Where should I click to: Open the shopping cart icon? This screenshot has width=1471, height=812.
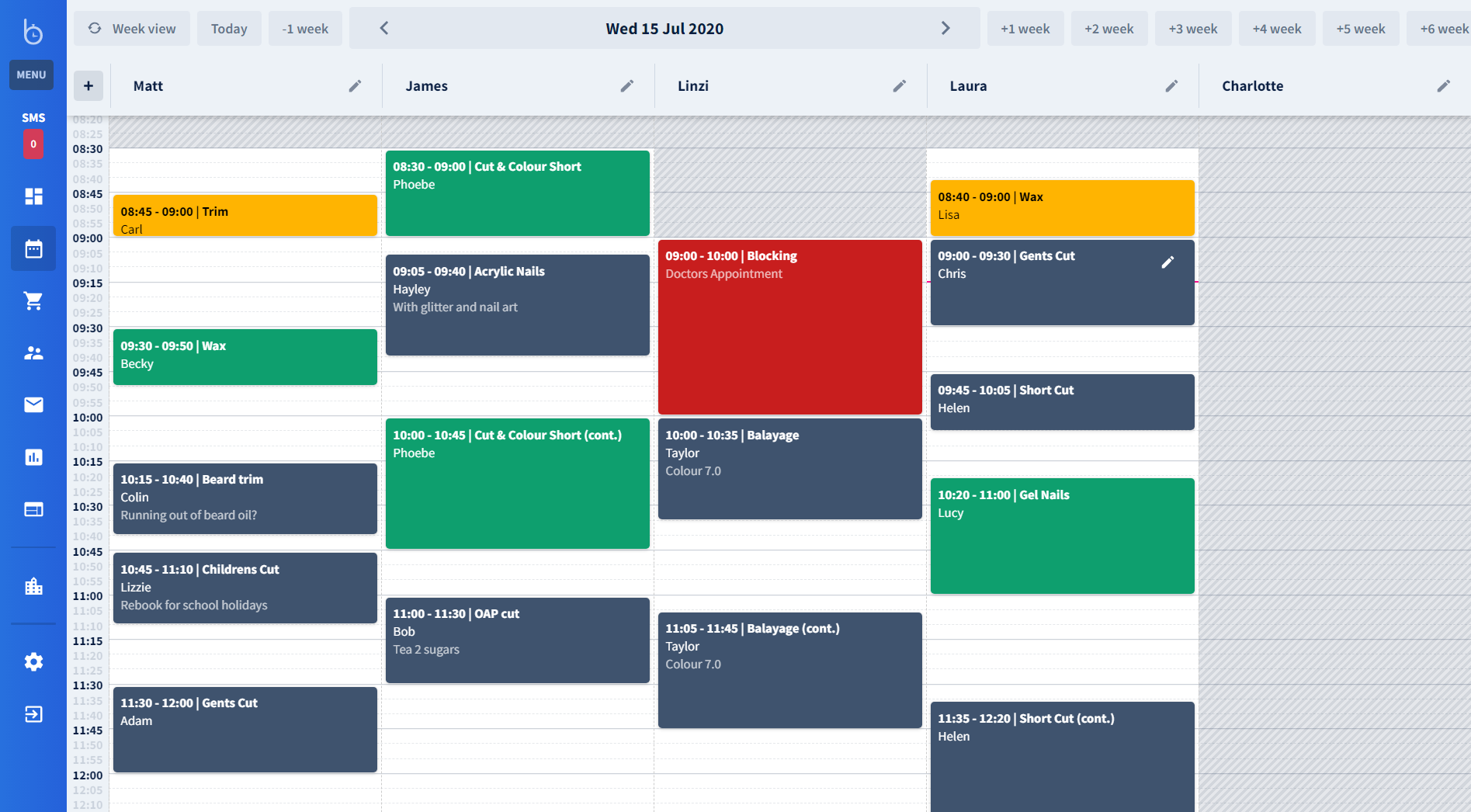point(33,301)
